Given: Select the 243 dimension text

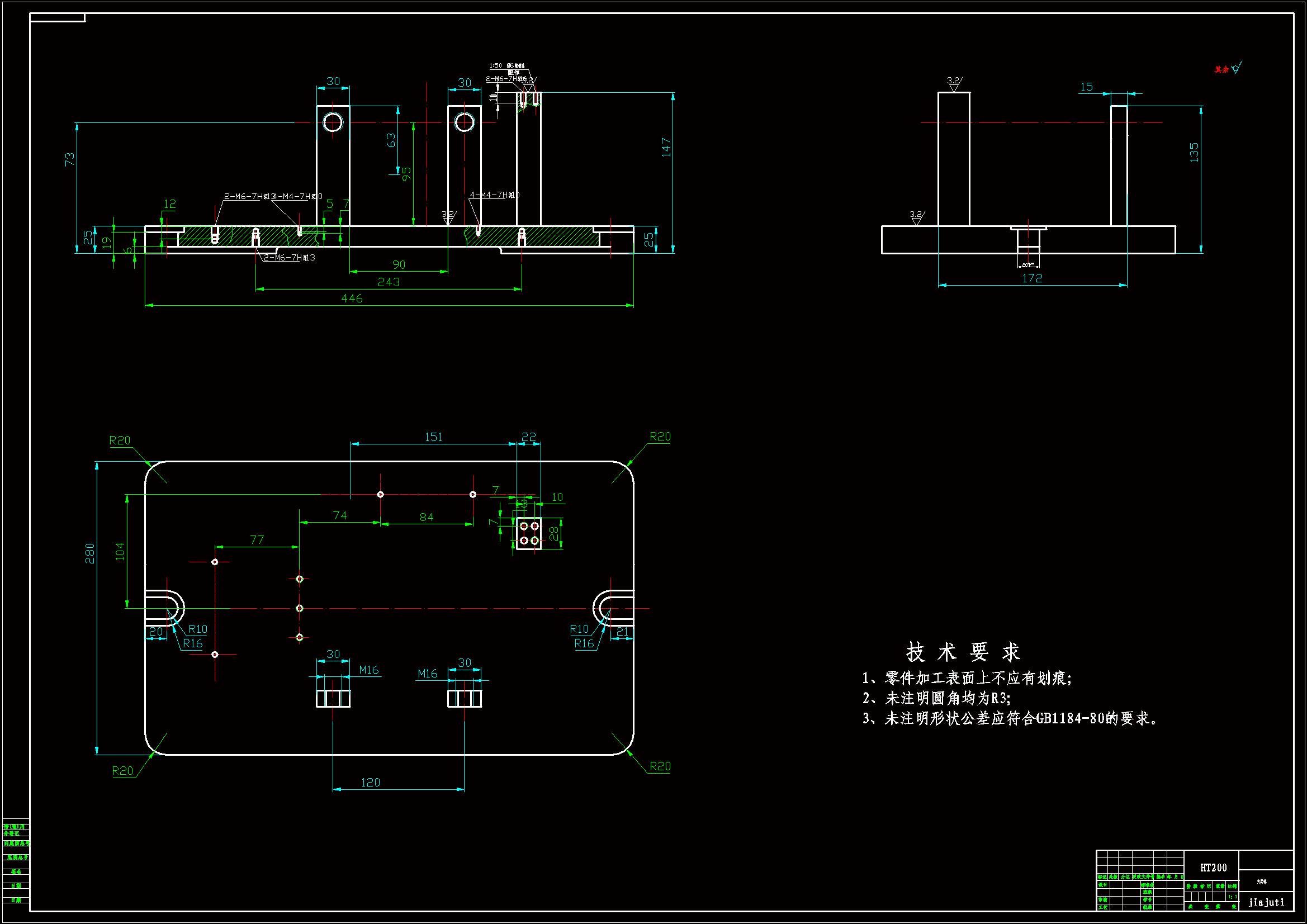Looking at the screenshot, I should tap(389, 282).
